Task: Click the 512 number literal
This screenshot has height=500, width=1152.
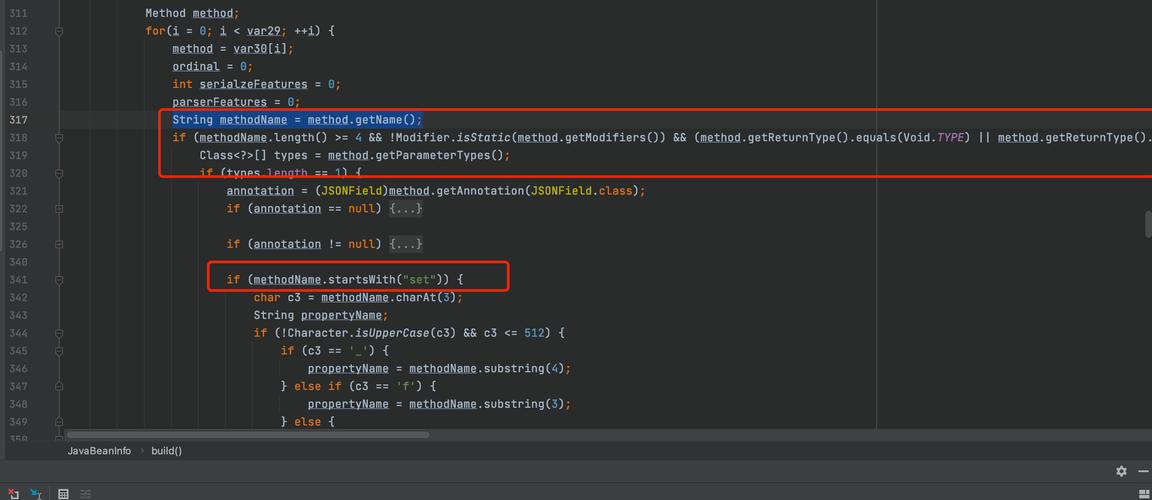Action: point(535,333)
